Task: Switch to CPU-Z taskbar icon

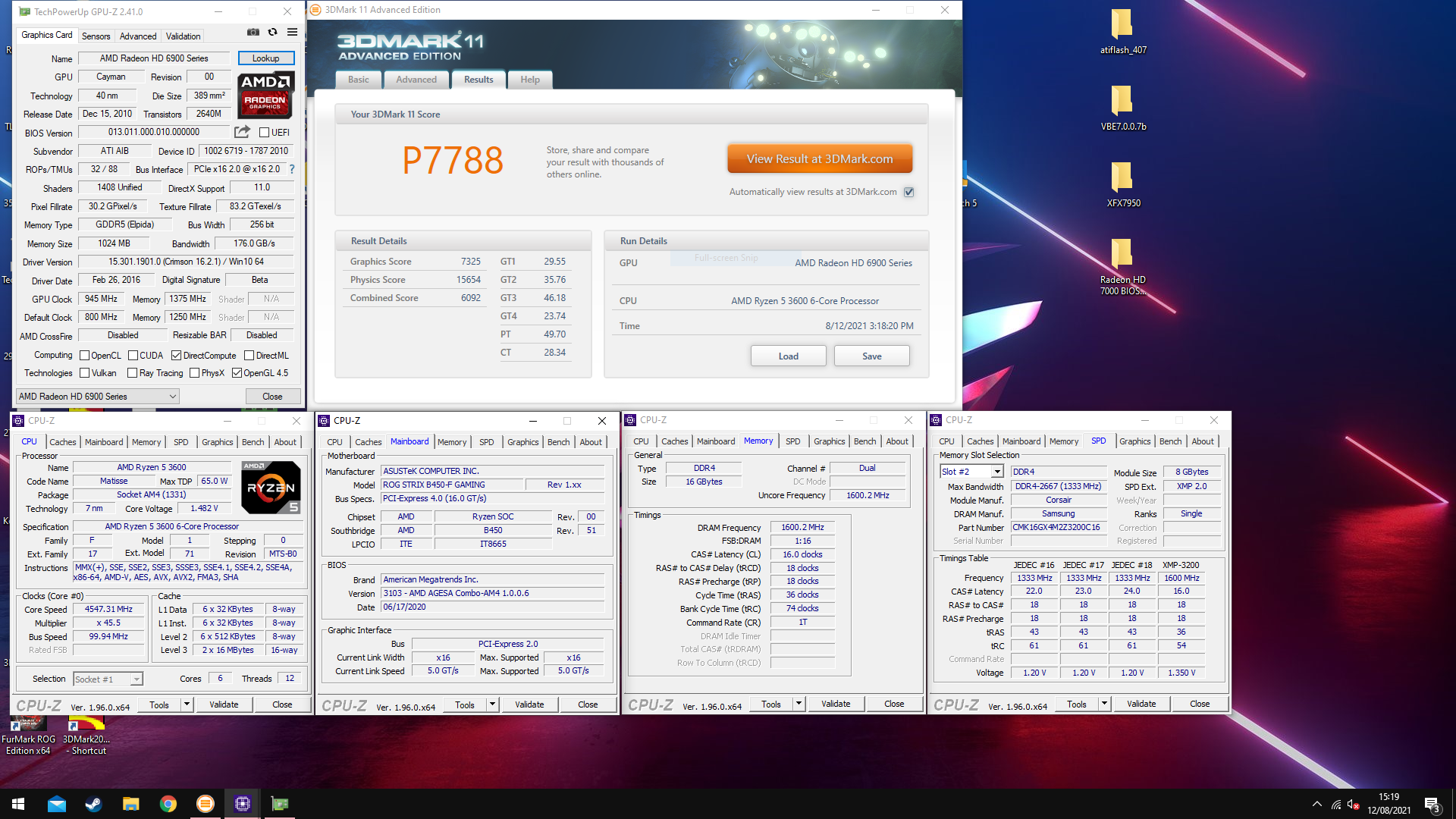Action: click(x=242, y=804)
